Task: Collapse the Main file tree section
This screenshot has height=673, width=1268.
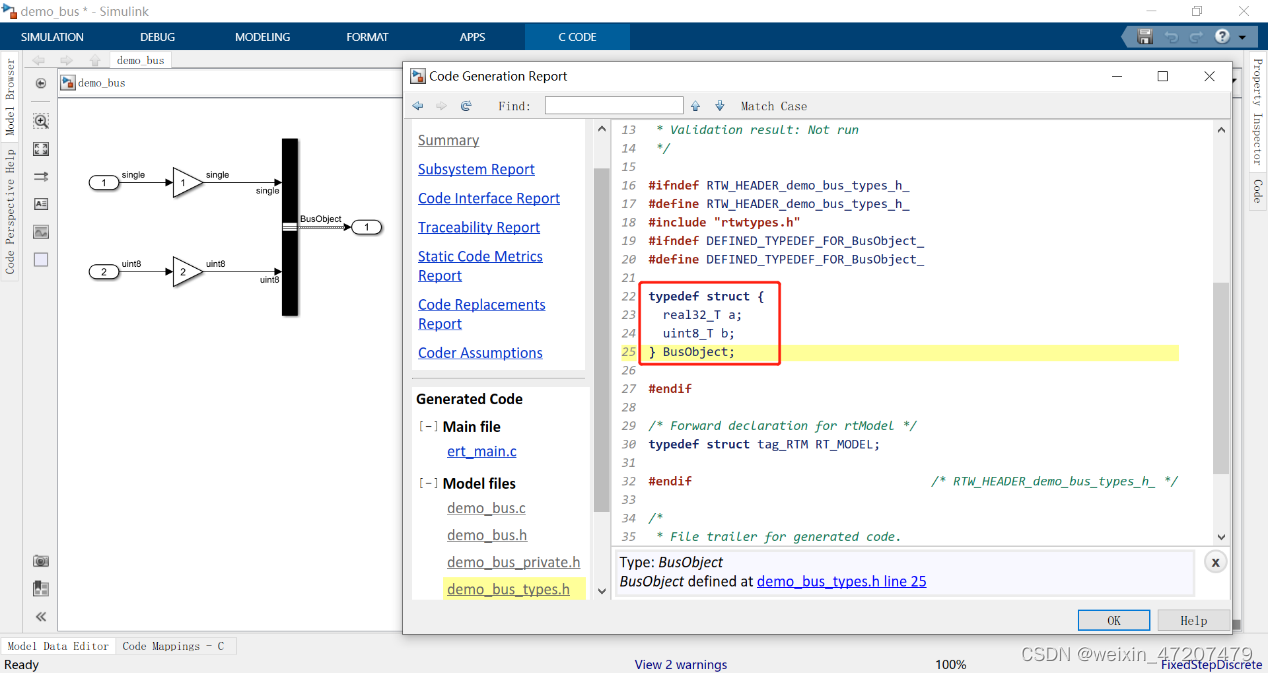Action: coord(427,427)
